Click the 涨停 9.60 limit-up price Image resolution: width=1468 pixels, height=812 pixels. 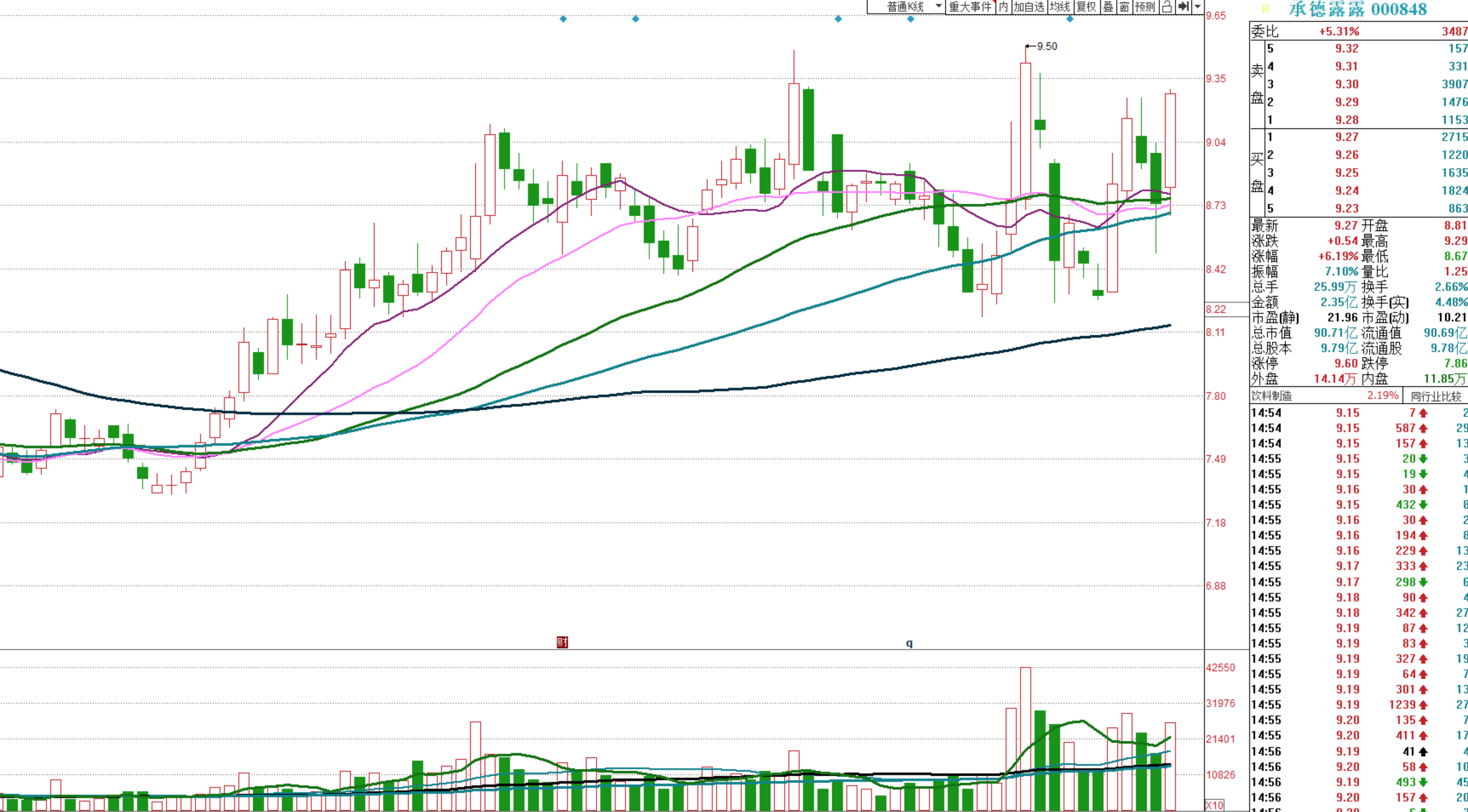click(1345, 364)
